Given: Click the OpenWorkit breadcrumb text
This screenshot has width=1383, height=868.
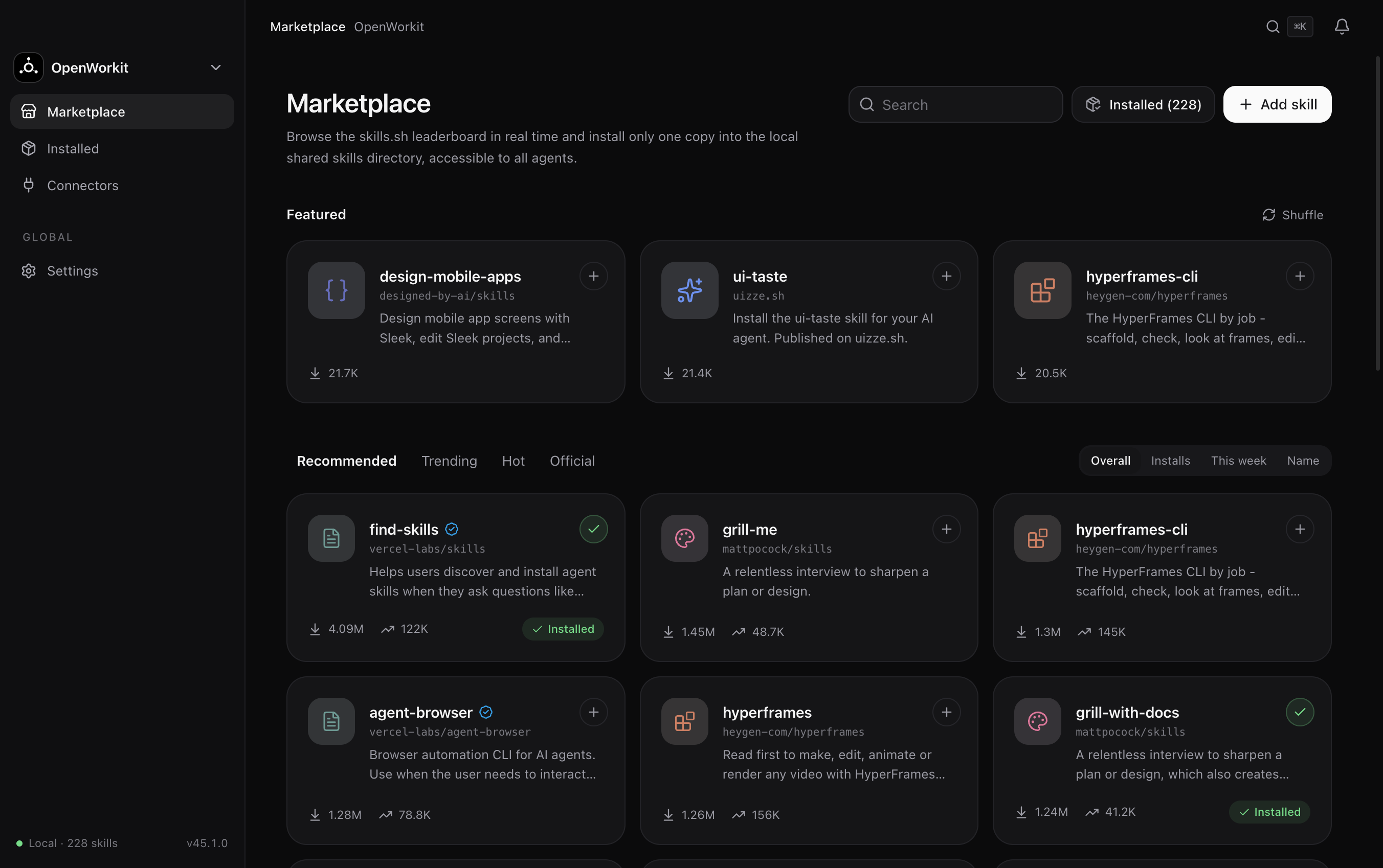Looking at the screenshot, I should [389, 27].
